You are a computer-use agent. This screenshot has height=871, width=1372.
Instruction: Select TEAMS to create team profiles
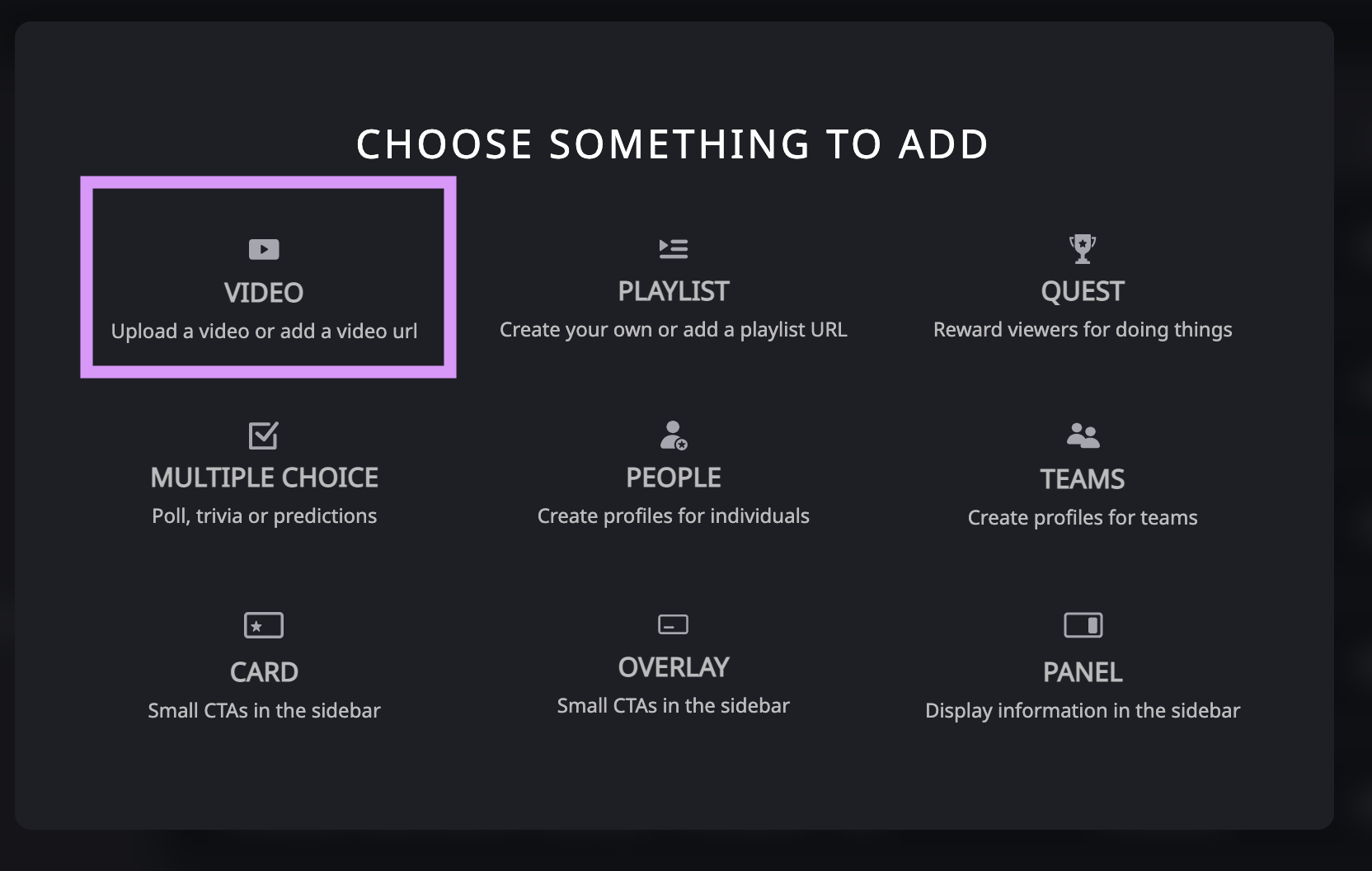tap(1083, 478)
